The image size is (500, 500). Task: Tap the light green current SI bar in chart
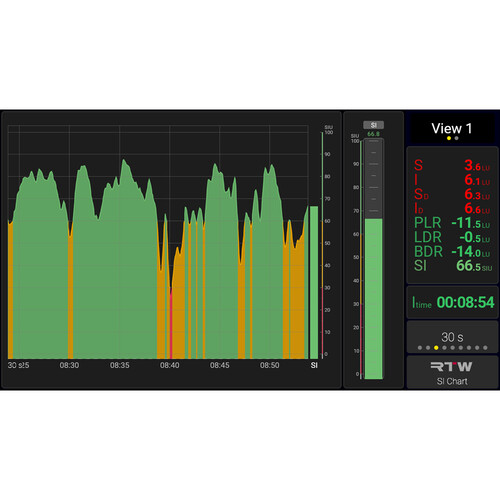coord(314,282)
